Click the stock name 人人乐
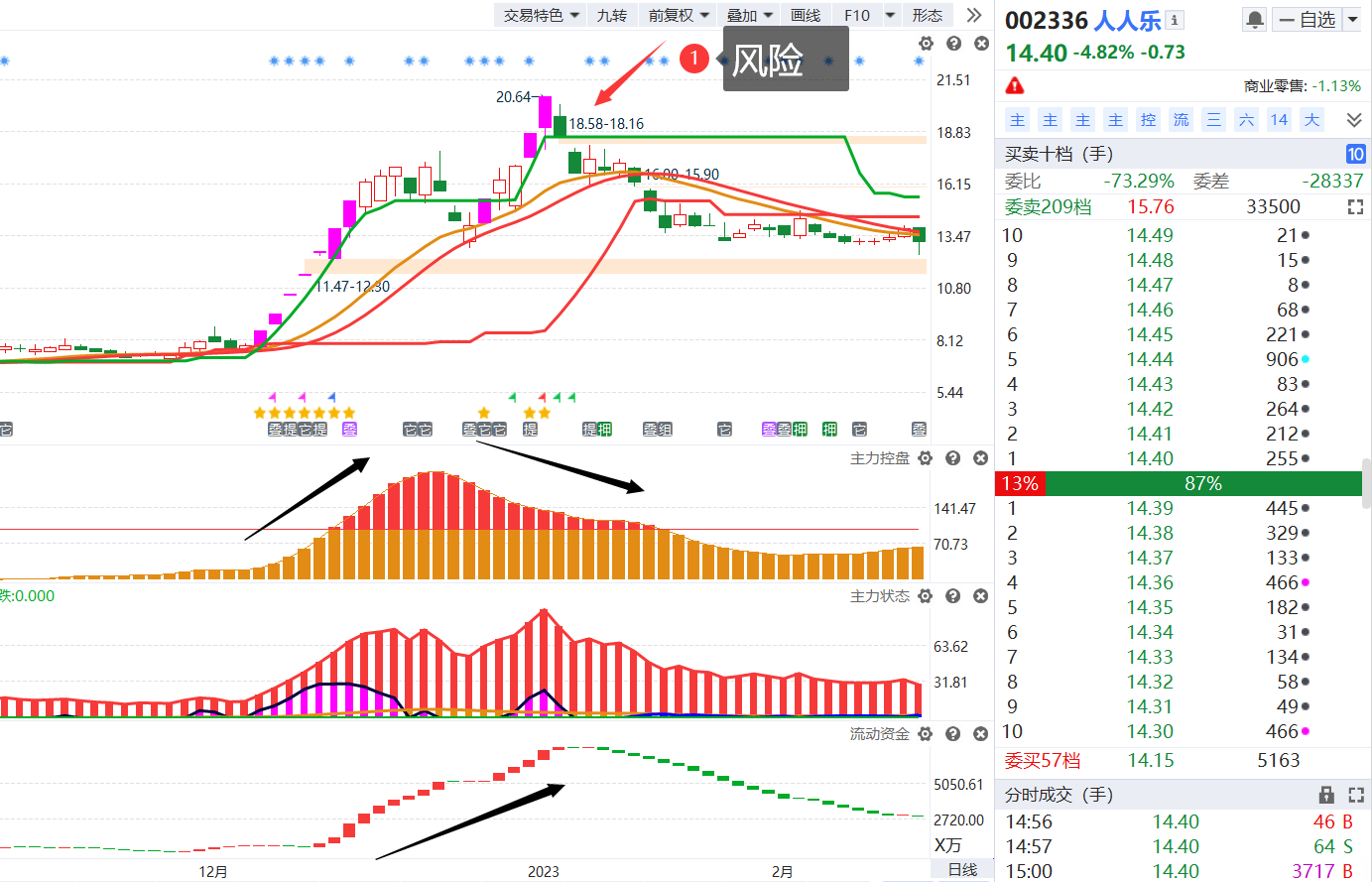The width and height of the screenshot is (1372, 882). 1127,20
